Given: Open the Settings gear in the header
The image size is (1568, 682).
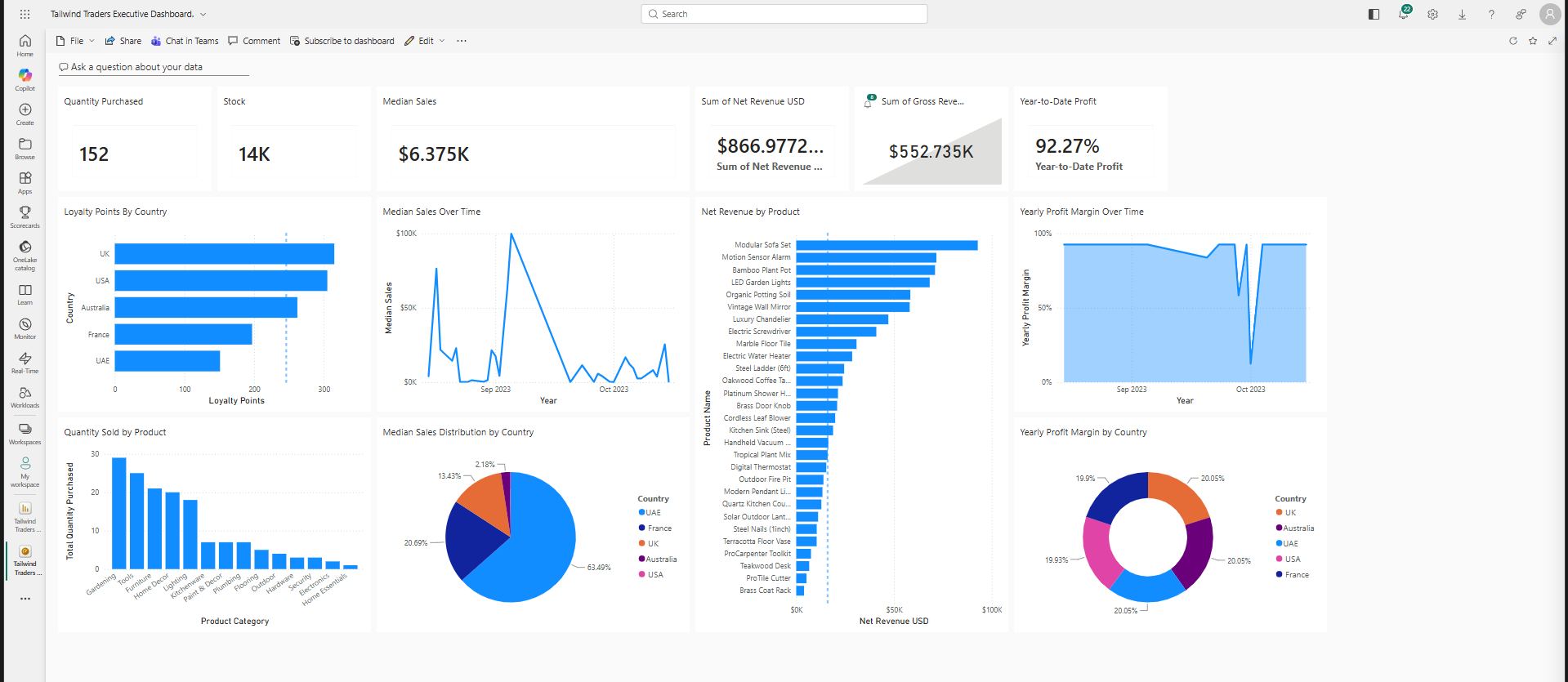Looking at the screenshot, I should pos(1432,14).
